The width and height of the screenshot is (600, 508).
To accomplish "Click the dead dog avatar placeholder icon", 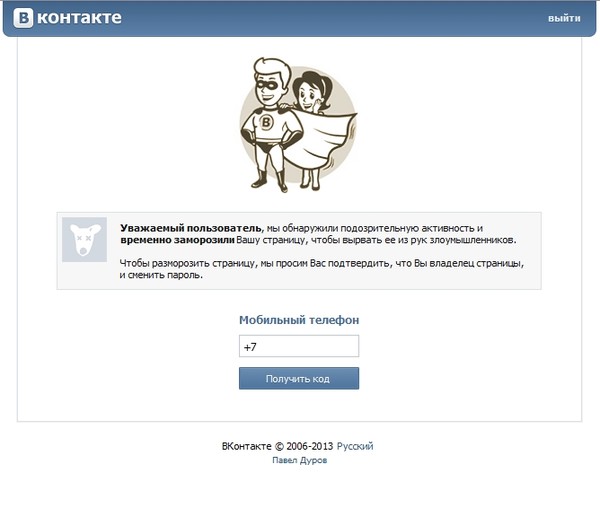I will (85, 239).
